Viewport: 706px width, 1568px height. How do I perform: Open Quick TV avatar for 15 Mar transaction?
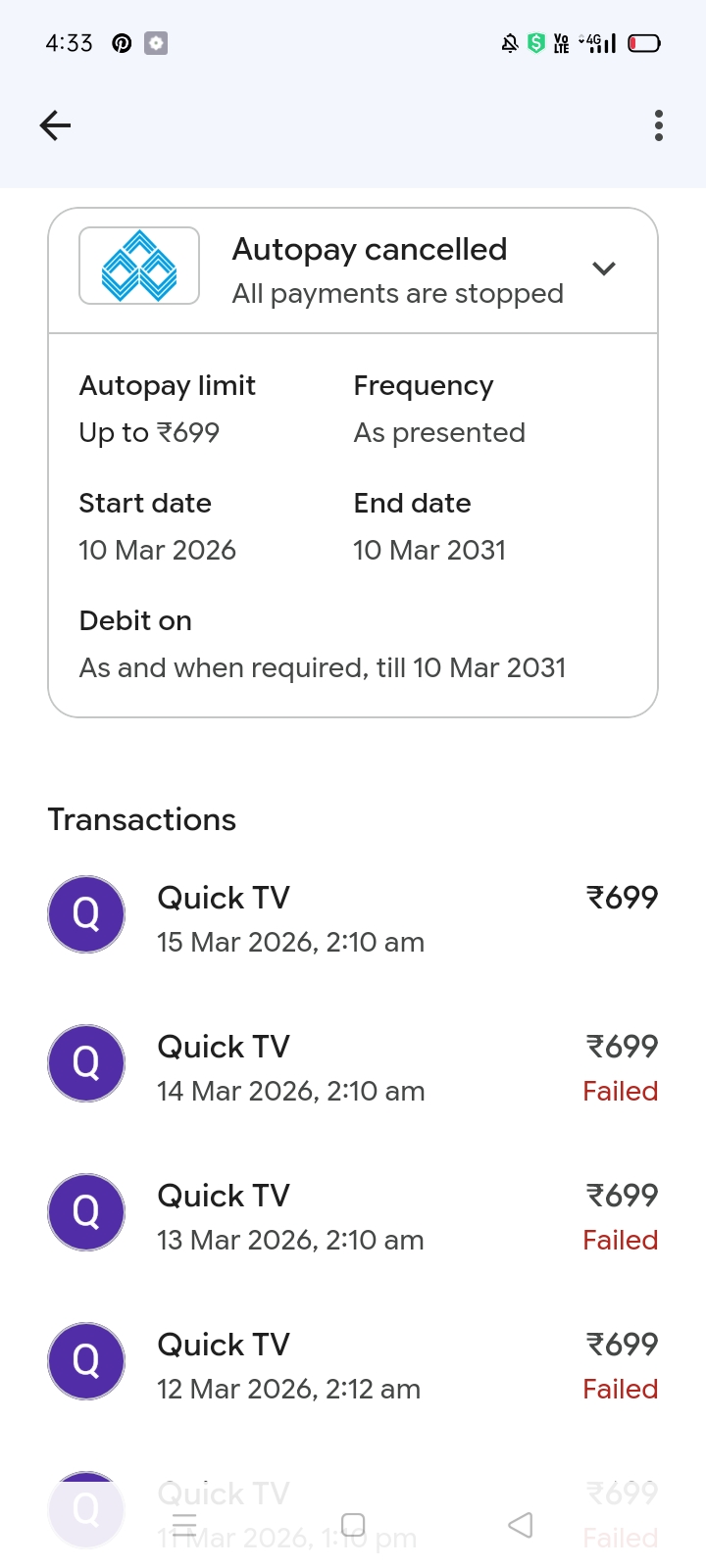coord(86,914)
